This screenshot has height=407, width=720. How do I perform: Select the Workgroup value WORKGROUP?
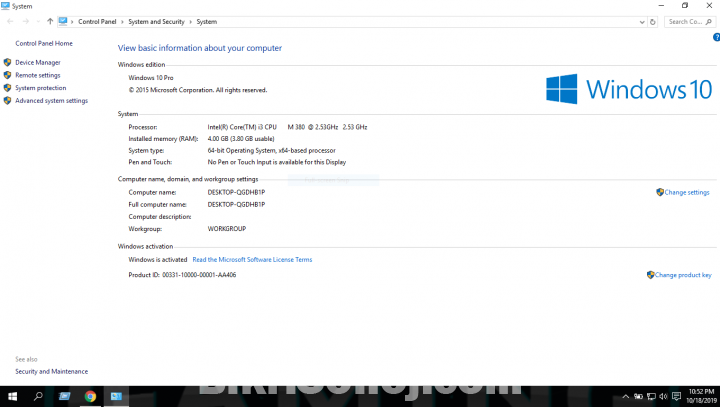coord(227,229)
